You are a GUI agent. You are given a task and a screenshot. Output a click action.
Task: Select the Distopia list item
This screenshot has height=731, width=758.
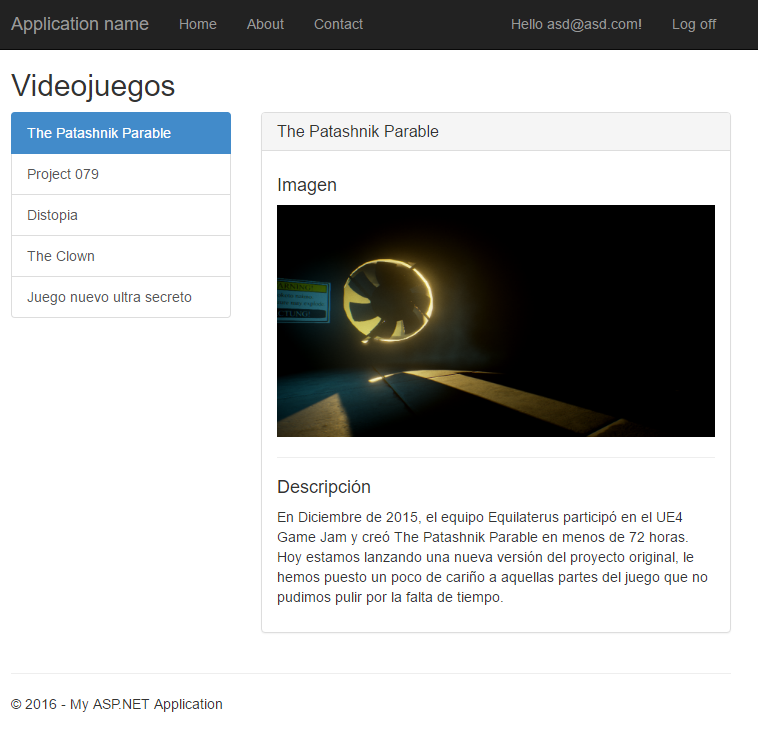point(121,215)
